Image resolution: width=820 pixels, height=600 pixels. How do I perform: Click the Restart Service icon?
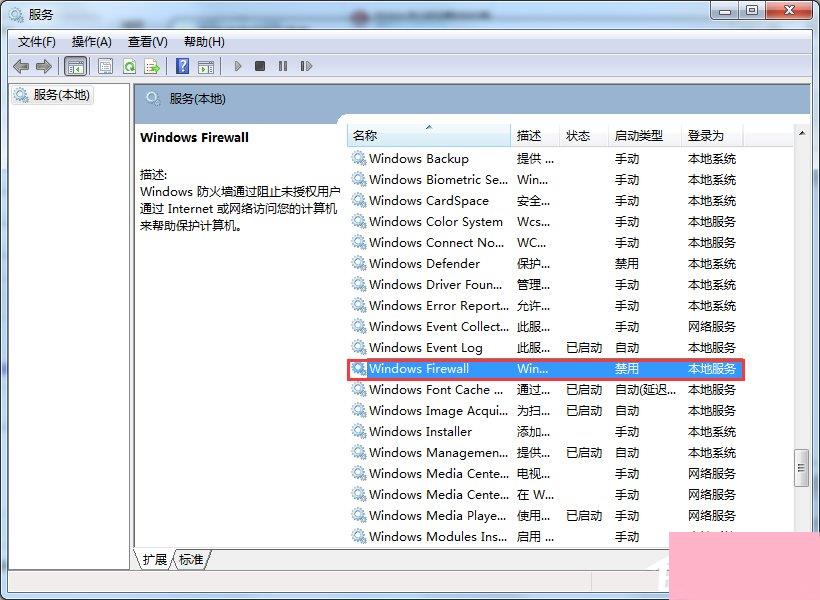pyautogui.click(x=306, y=66)
